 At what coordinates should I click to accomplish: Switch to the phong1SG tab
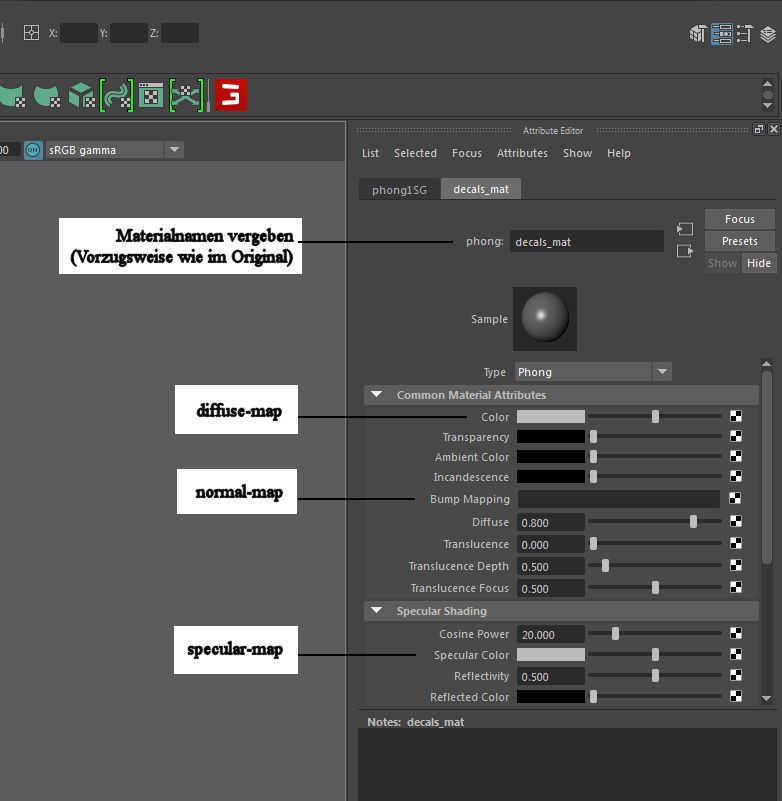point(399,189)
